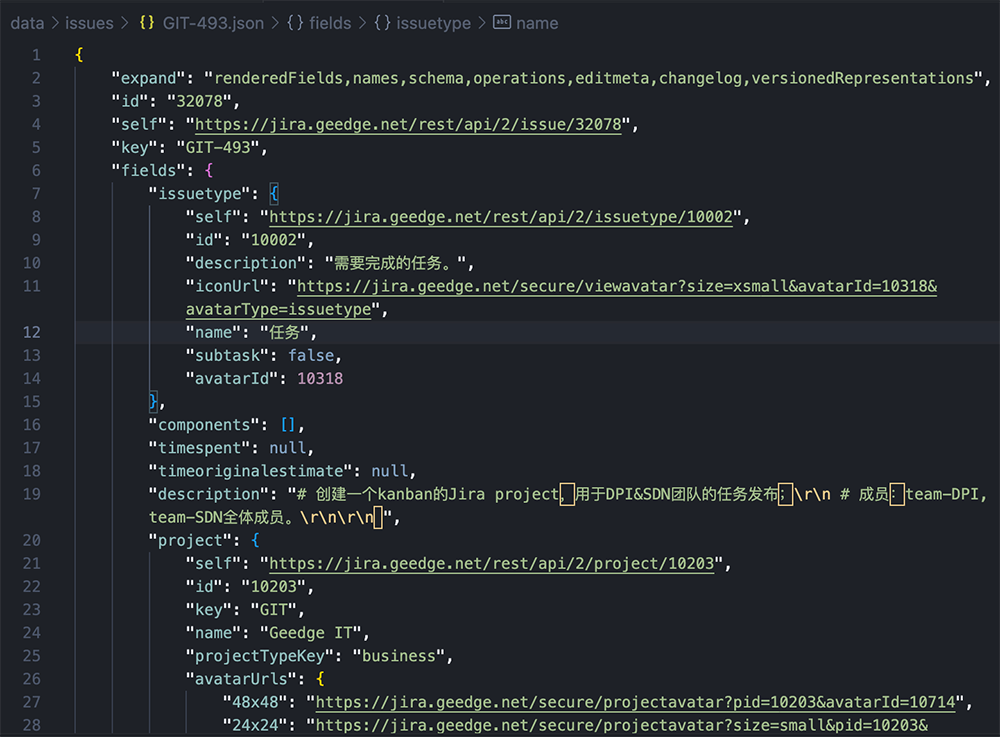Click the object icon beside issuetype breadcrumb
Image resolution: width=1000 pixels, height=737 pixels.
(x=382, y=23)
